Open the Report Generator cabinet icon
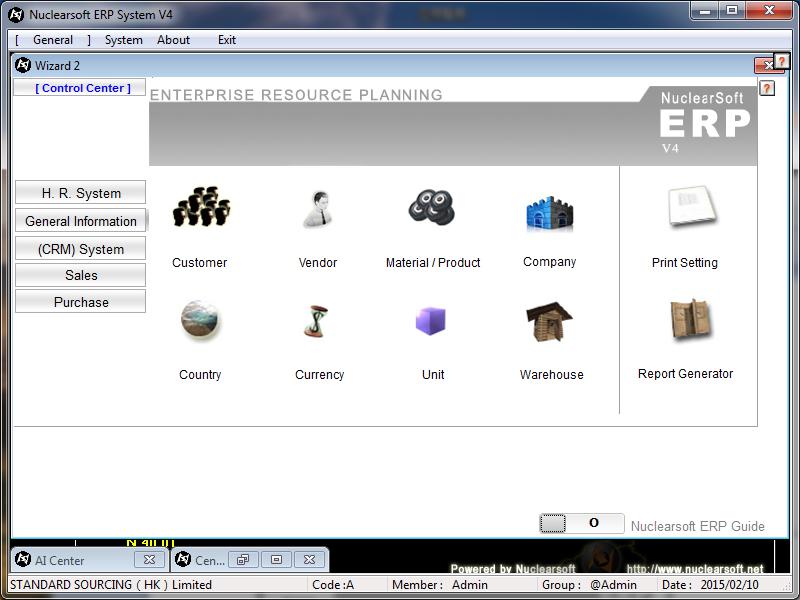The width and height of the screenshot is (800, 600). tap(690, 319)
